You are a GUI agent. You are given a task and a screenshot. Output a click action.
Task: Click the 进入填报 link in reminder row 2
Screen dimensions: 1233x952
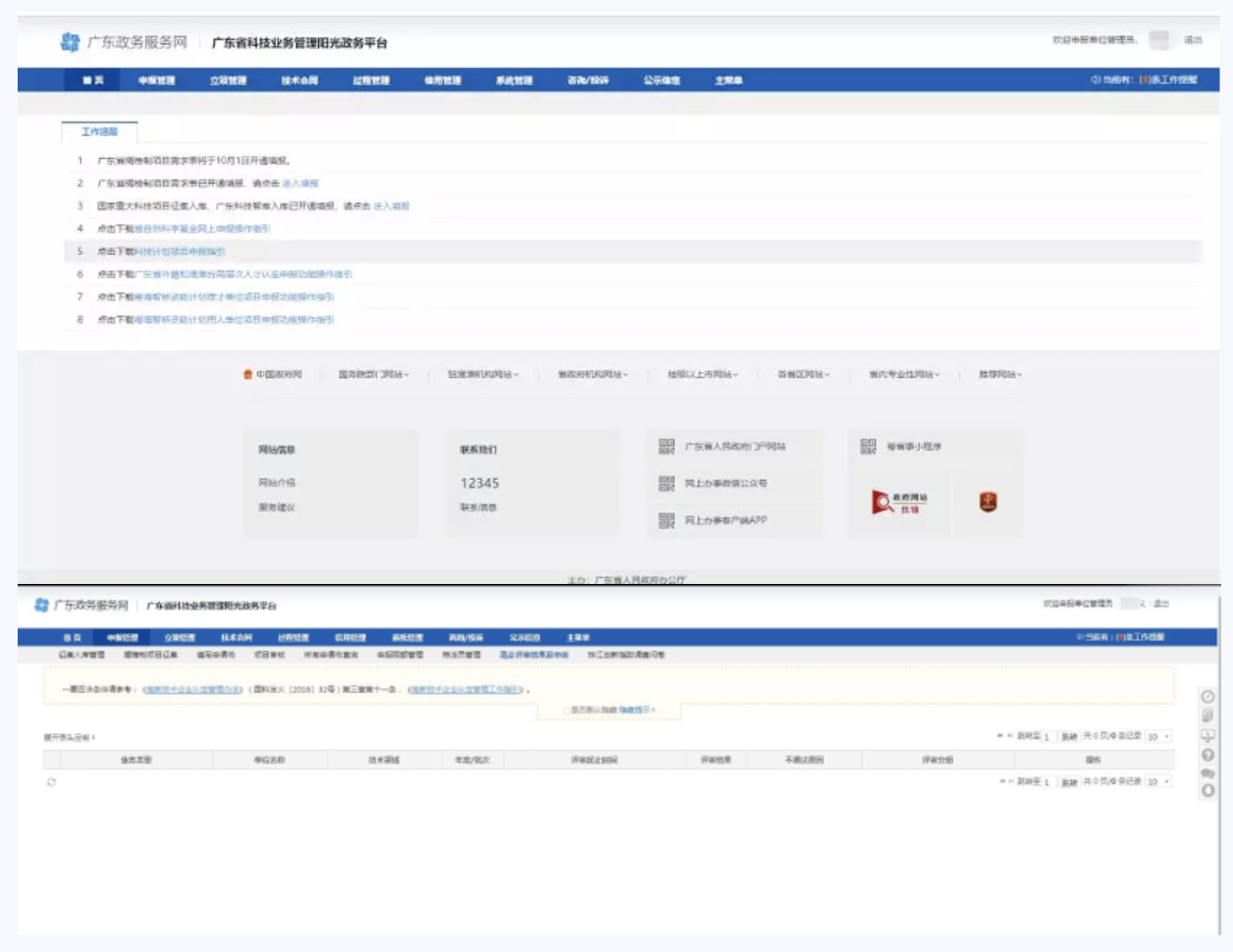click(300, 184)
